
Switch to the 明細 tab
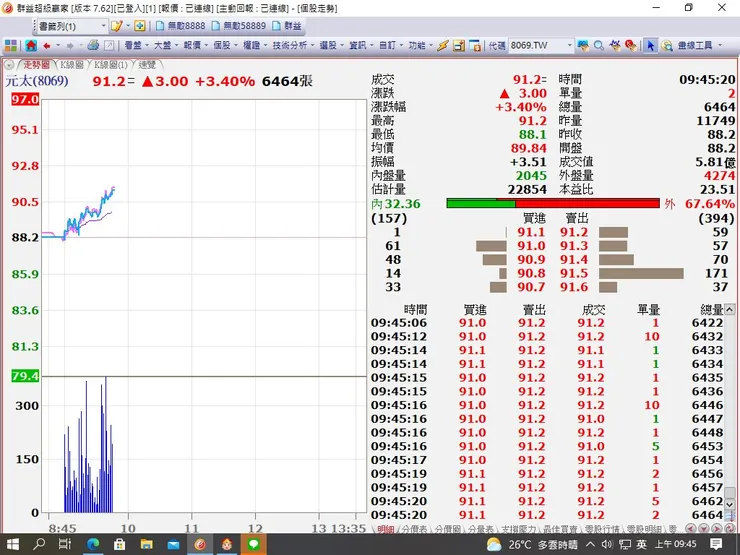tap(386, 530)
